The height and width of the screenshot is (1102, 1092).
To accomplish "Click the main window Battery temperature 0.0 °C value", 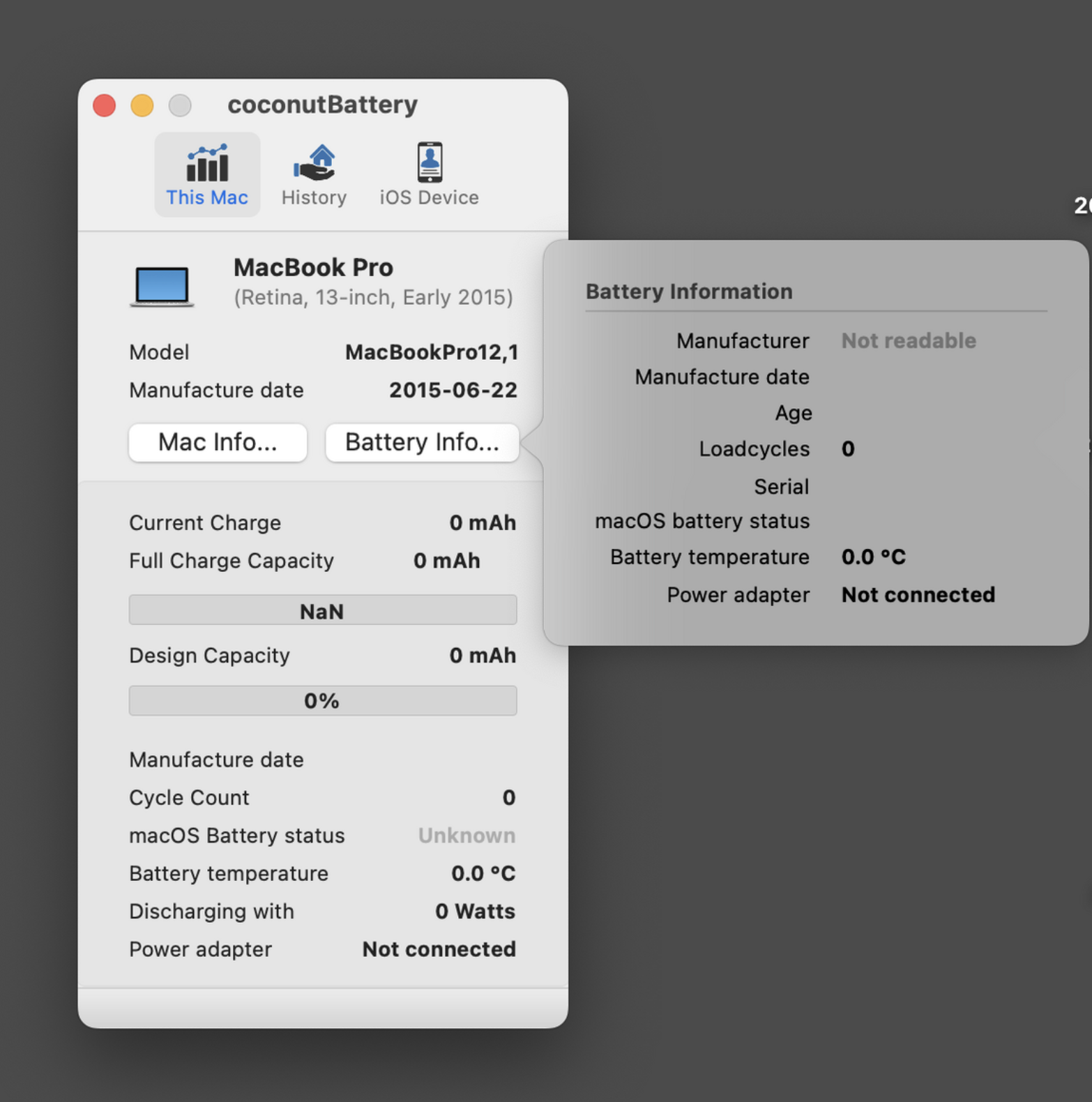I will (x=483, y=873).
